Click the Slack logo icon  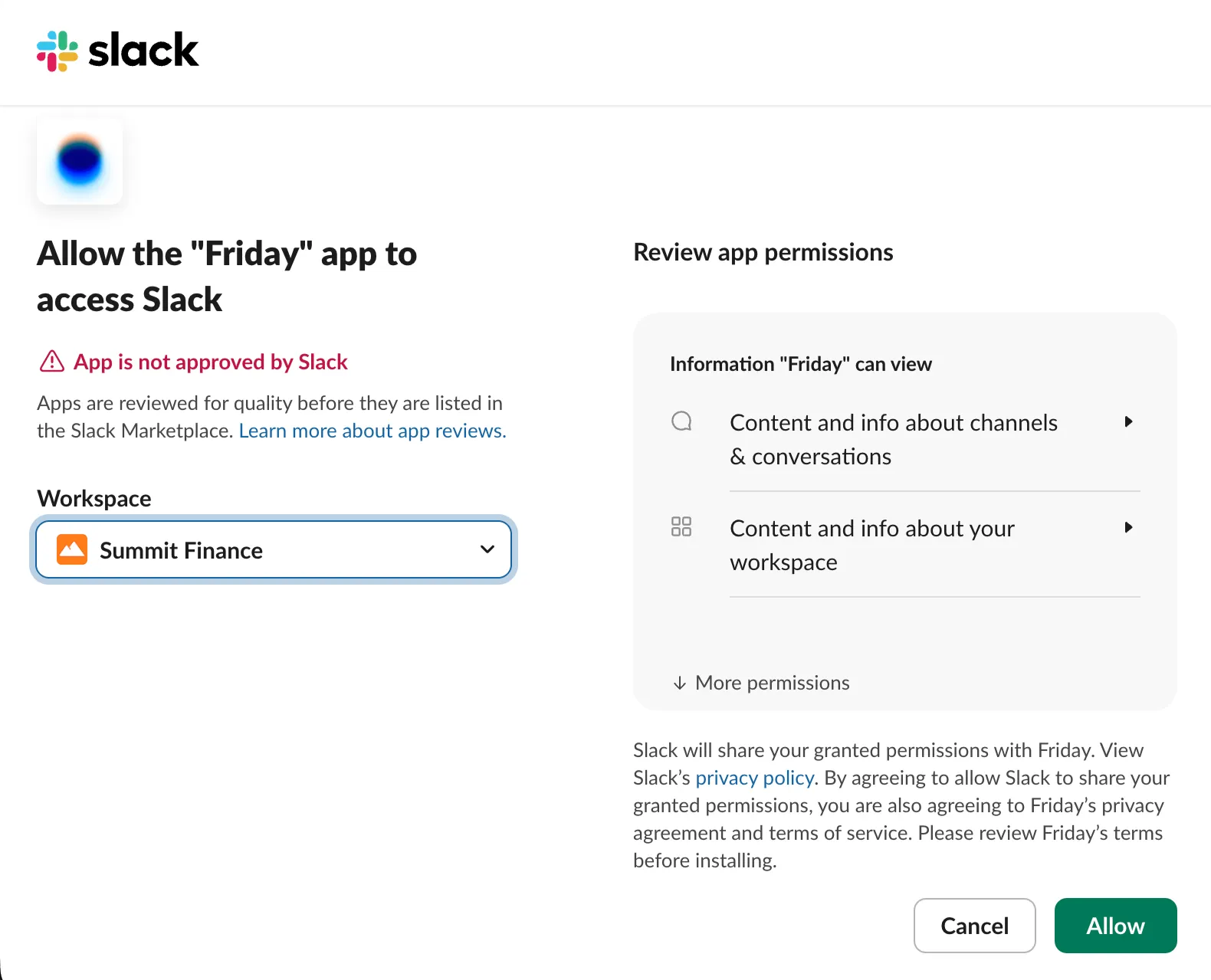(57, 51)
